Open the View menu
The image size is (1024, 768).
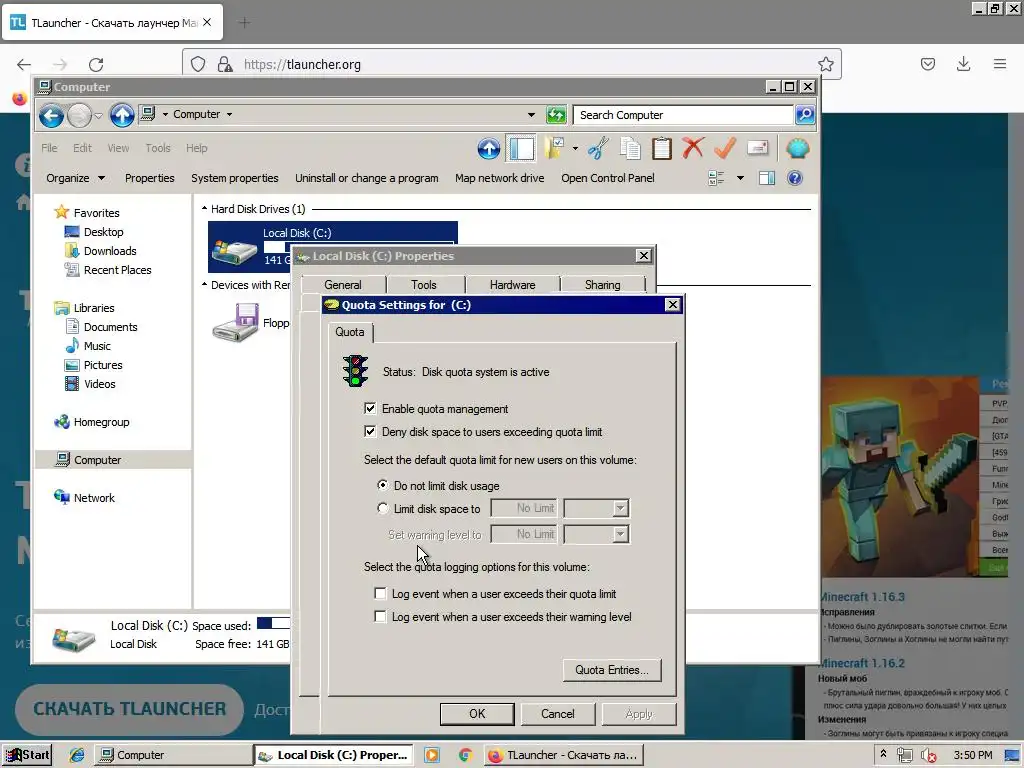(x=118, y=148)
